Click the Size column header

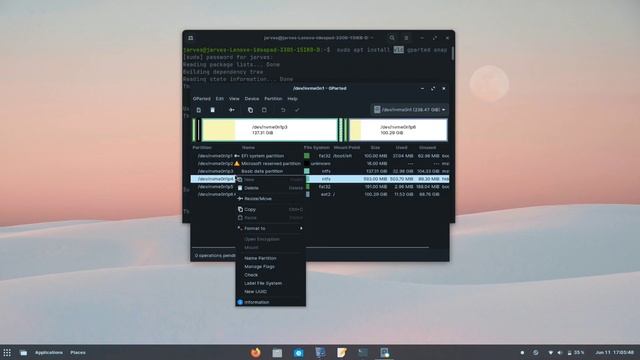[375, 148]
